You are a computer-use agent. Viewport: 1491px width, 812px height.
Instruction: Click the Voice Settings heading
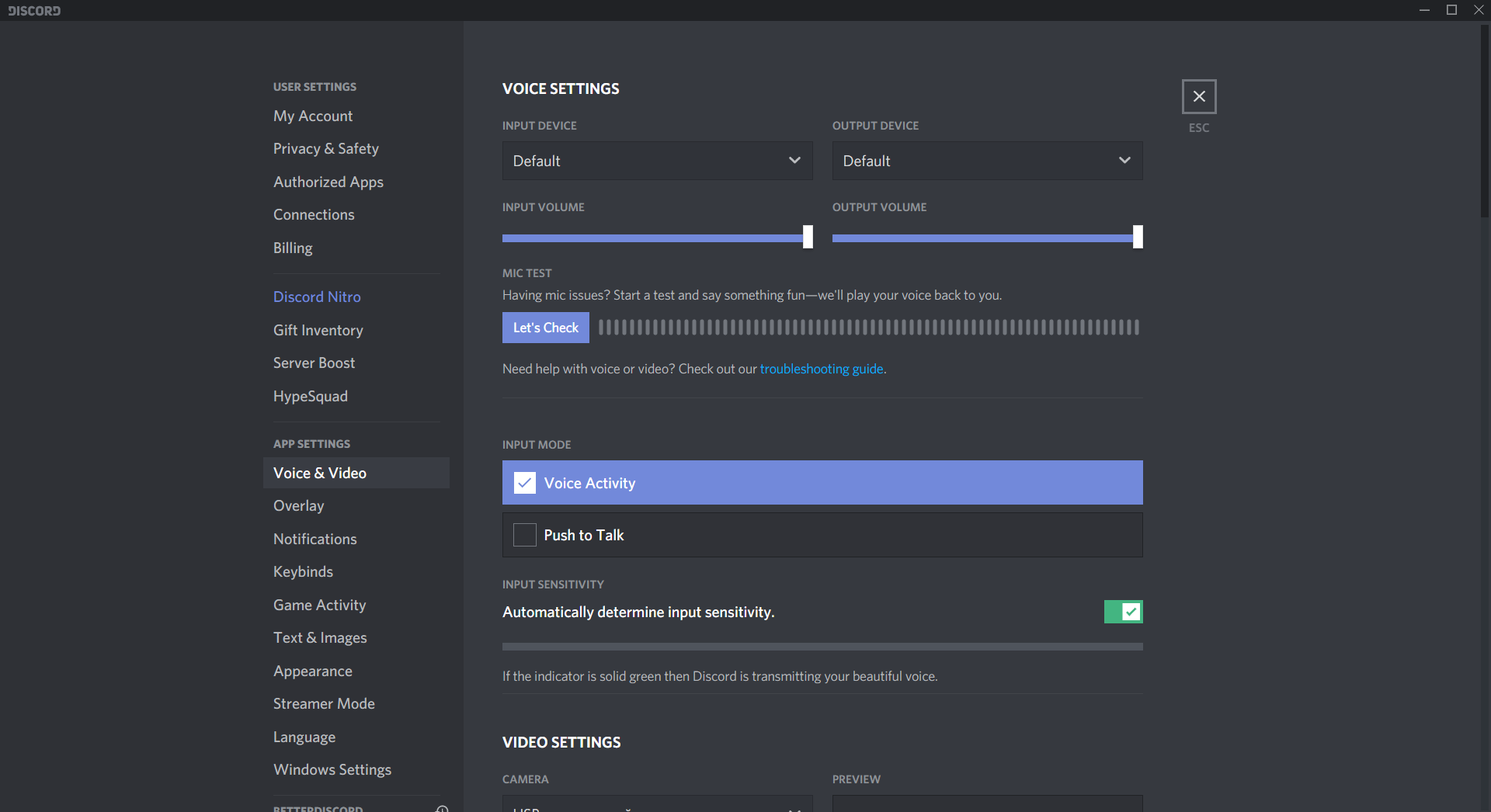coord(561,88)
